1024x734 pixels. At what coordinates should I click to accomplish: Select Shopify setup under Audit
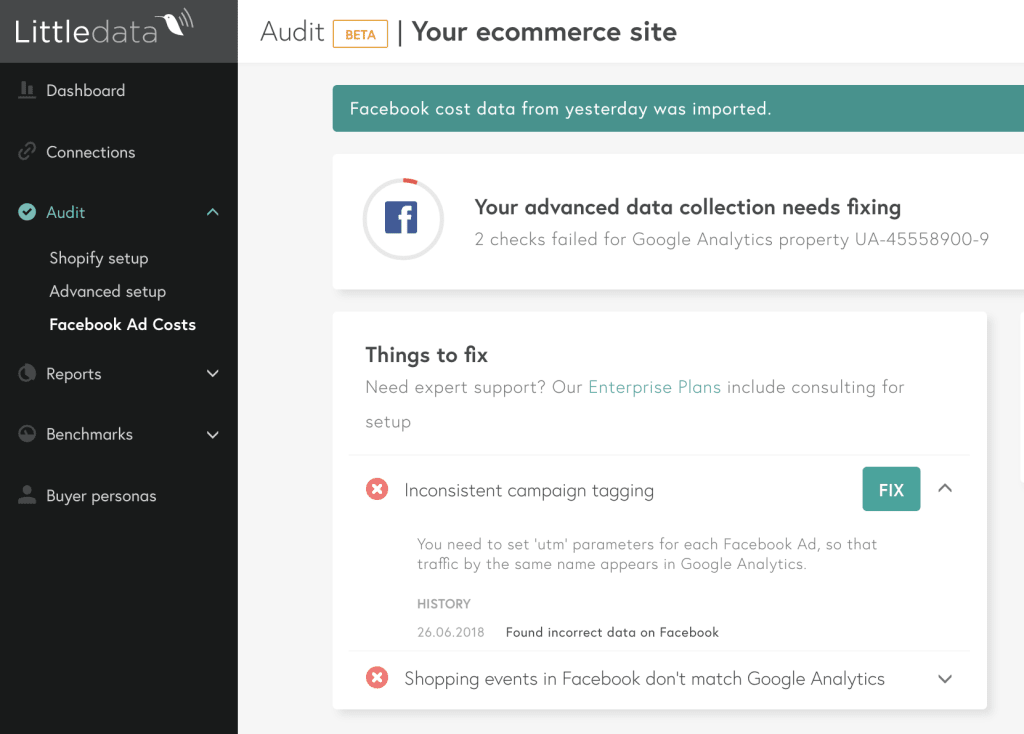click(x=99, y=259)
